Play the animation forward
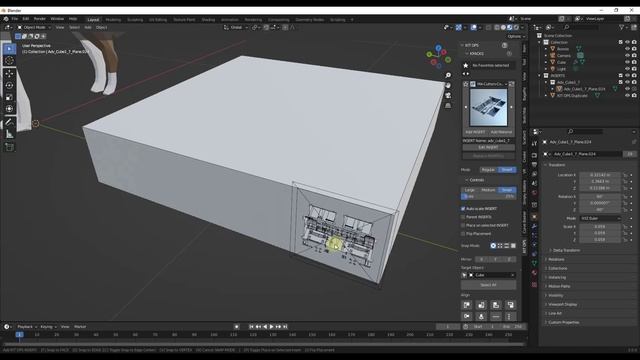The image size is (640, 360). pos(271,327)
